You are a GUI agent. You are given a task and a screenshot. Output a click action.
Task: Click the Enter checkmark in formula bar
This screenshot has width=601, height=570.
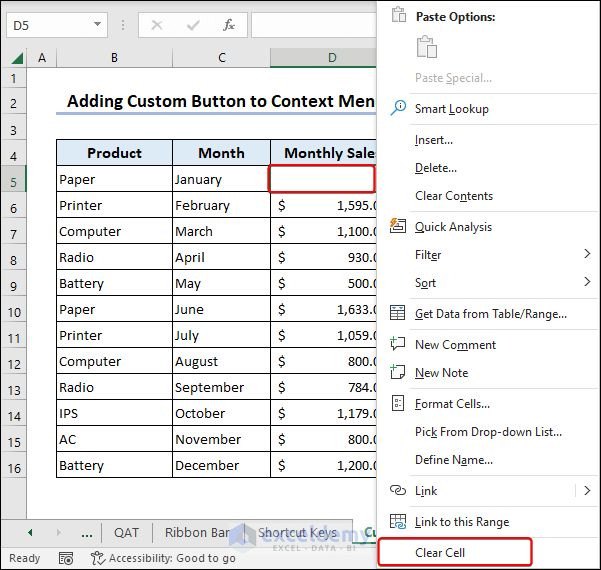[x=193, y=25]
